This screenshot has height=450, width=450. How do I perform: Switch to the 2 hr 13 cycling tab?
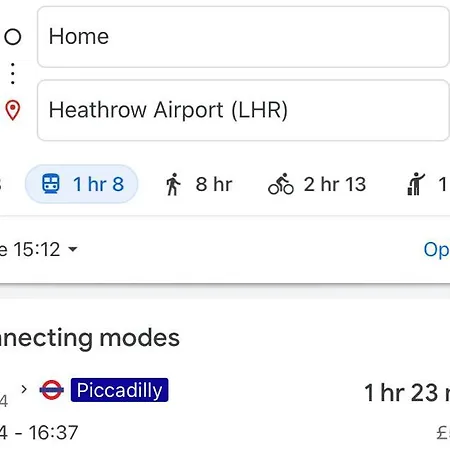click(x=317, y=184)
